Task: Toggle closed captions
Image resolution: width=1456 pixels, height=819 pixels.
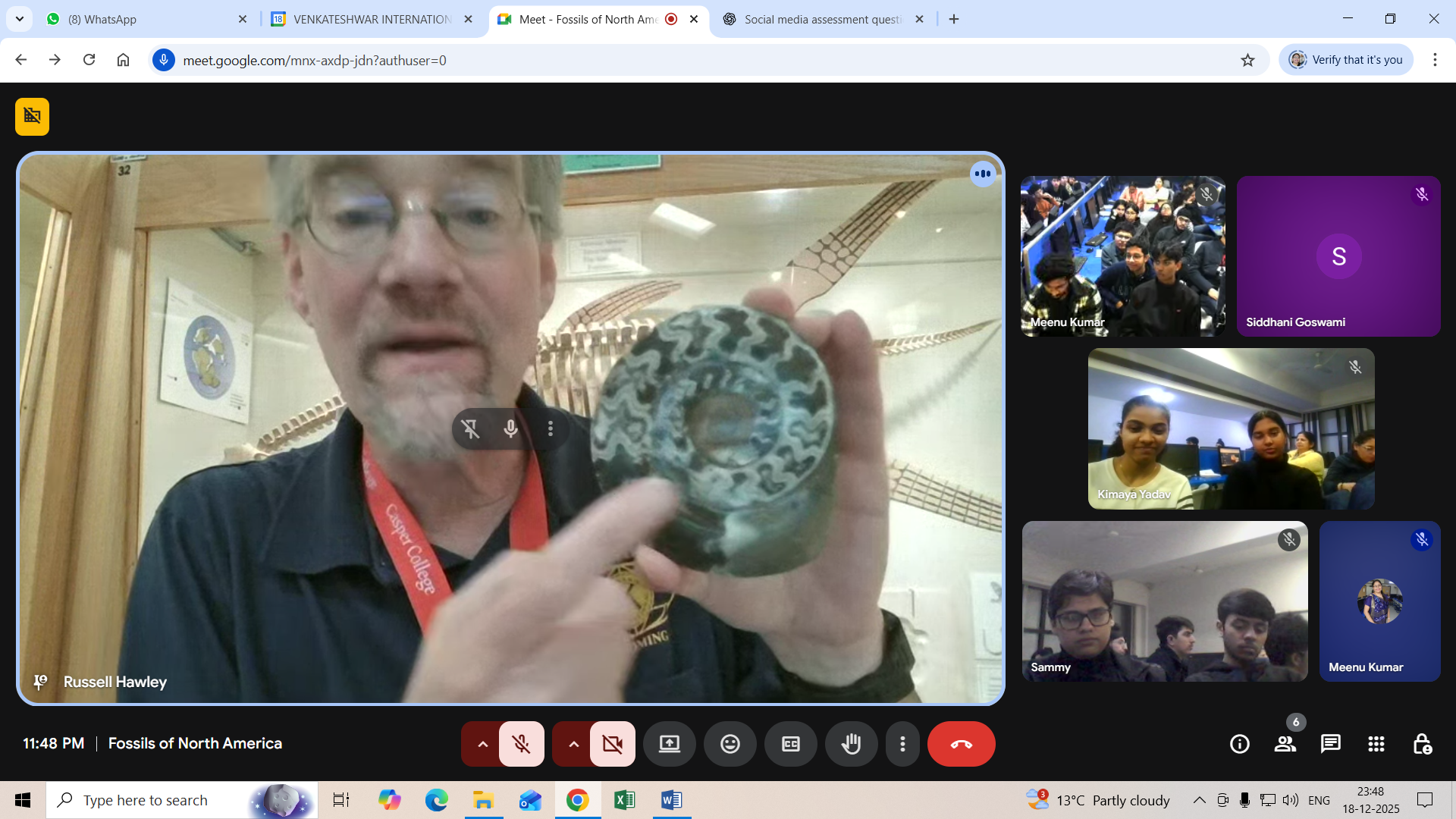Action: point(790,744)
